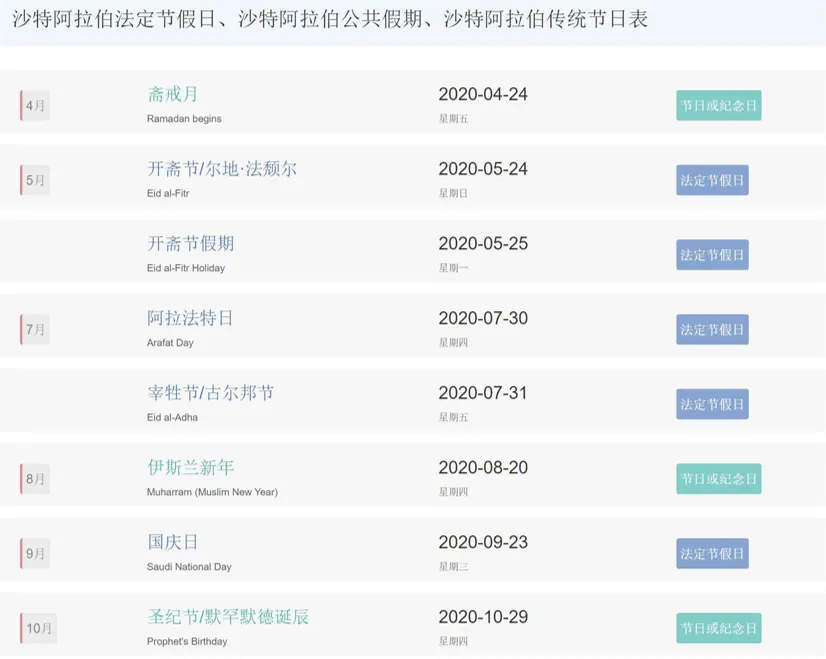Click the 节日或纪念日 tag for Ramadan begins
The height and width of the screenshot is (659, 826).
(719, 105)
